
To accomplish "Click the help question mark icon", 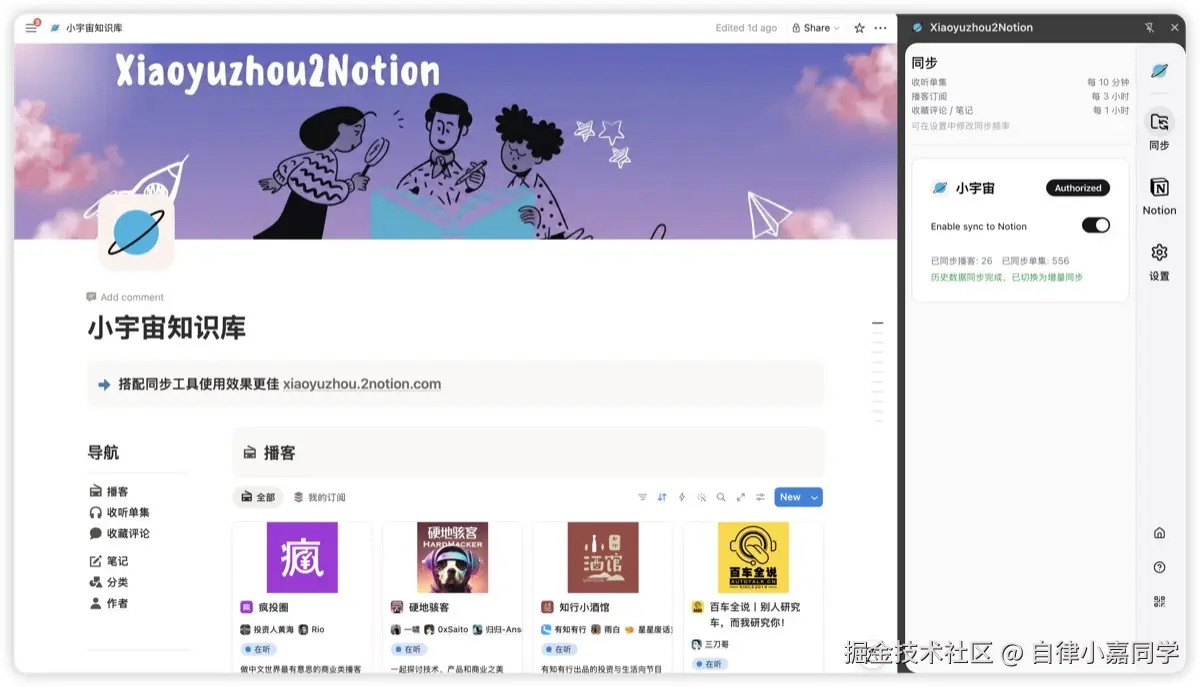I will (1159, 567).
